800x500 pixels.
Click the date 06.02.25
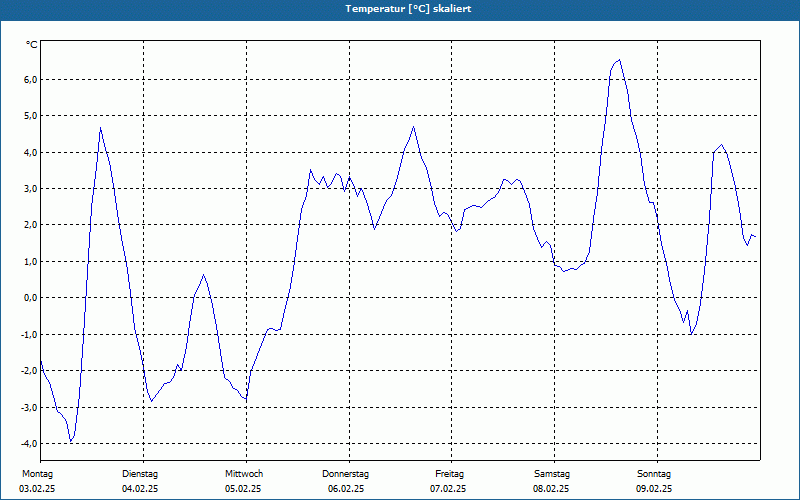(x=346, y=489)
